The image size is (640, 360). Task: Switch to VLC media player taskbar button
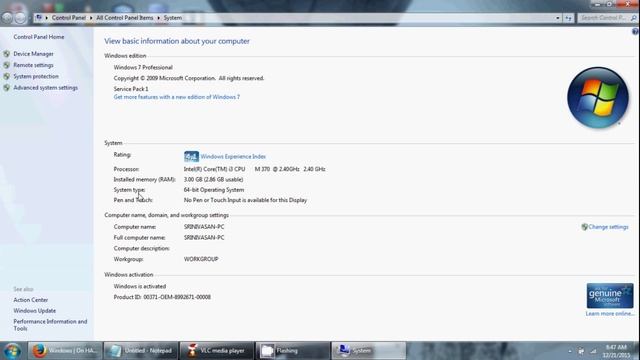tap(217, 351)
